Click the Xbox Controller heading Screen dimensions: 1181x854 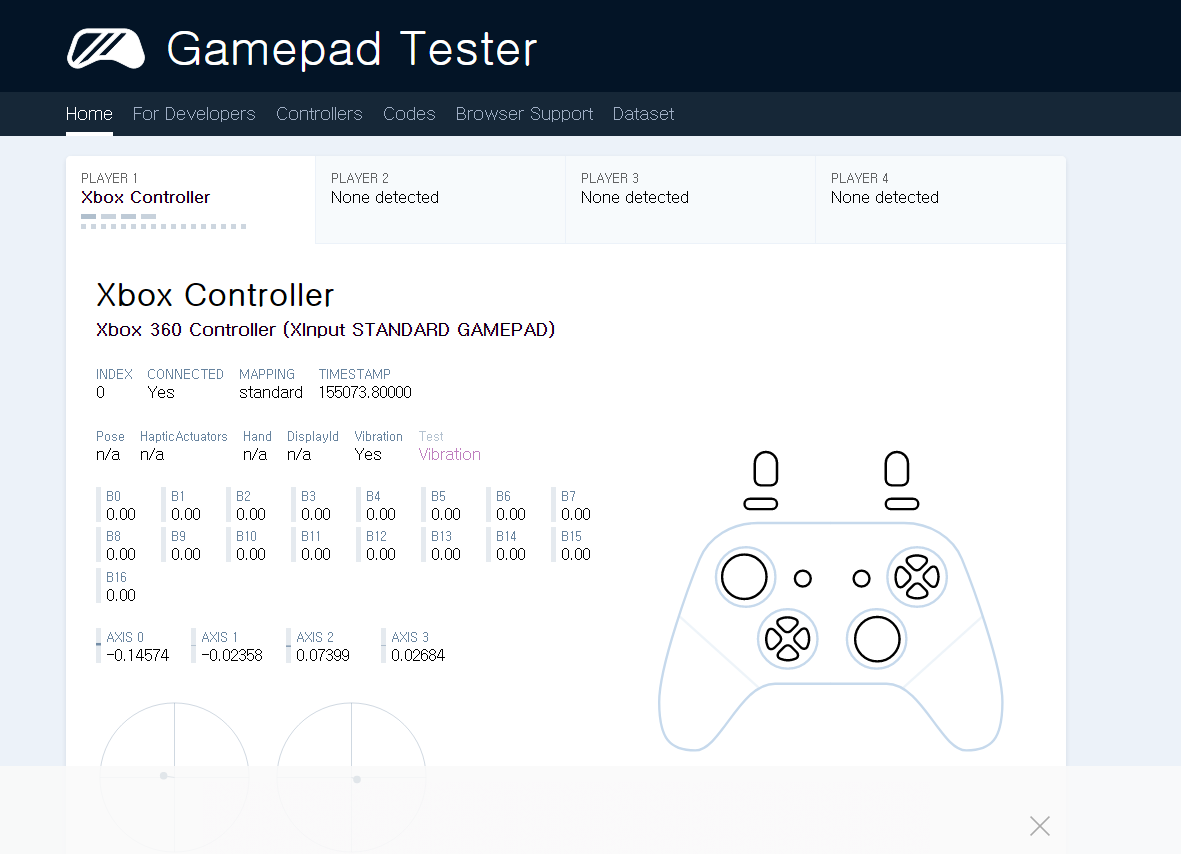[x=215, y=294]
